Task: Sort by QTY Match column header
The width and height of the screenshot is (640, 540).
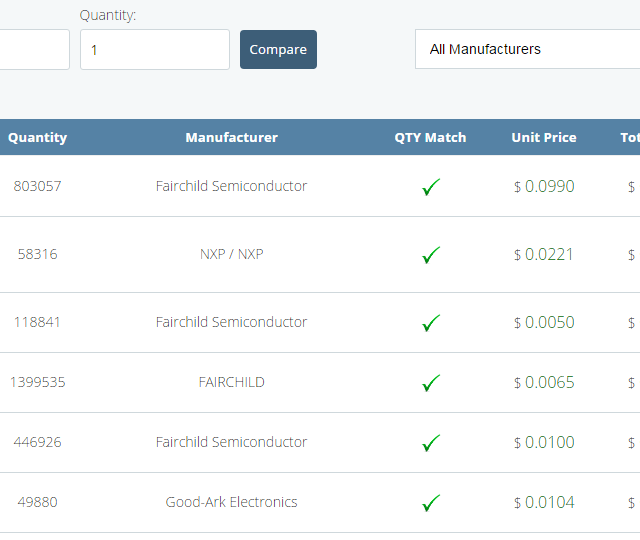Action: point(430,138)
